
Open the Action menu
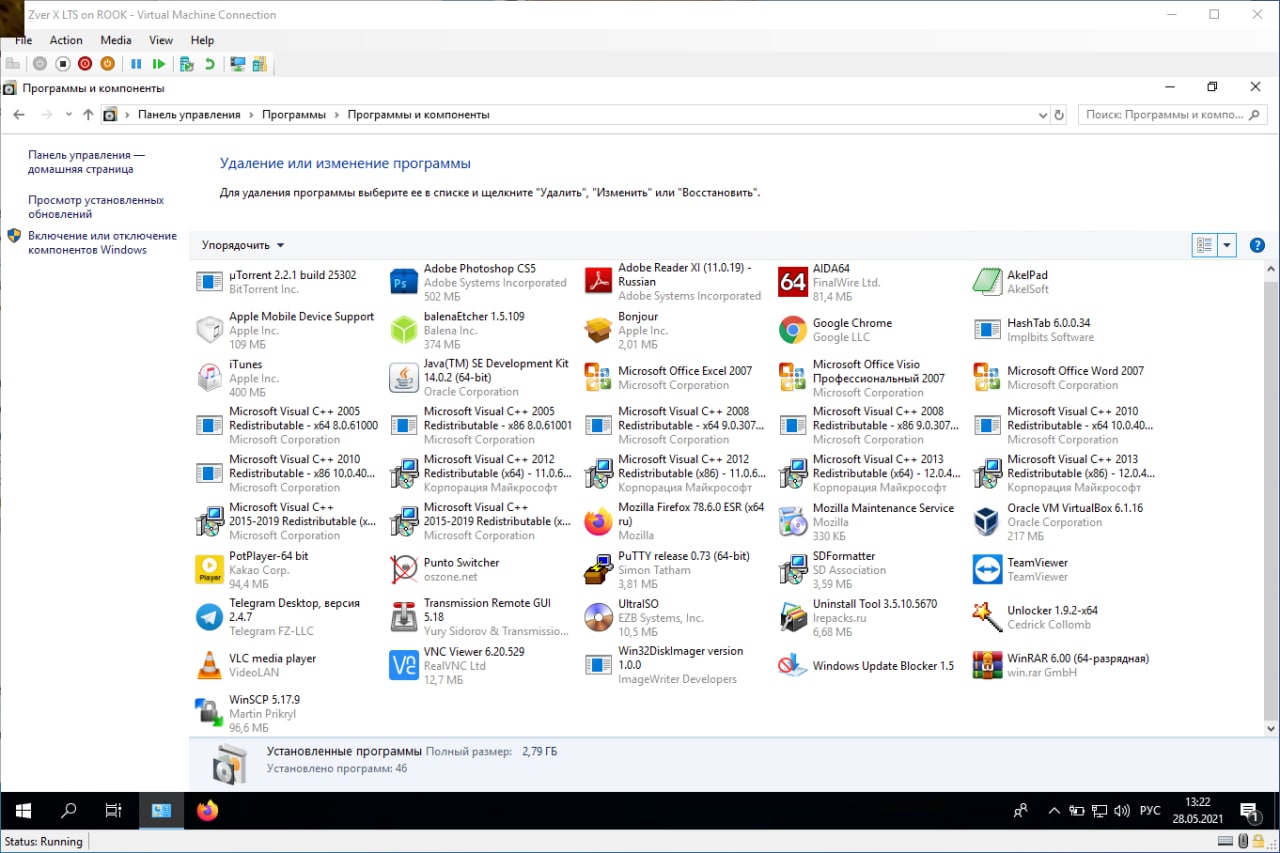click(x=66, y=40)
